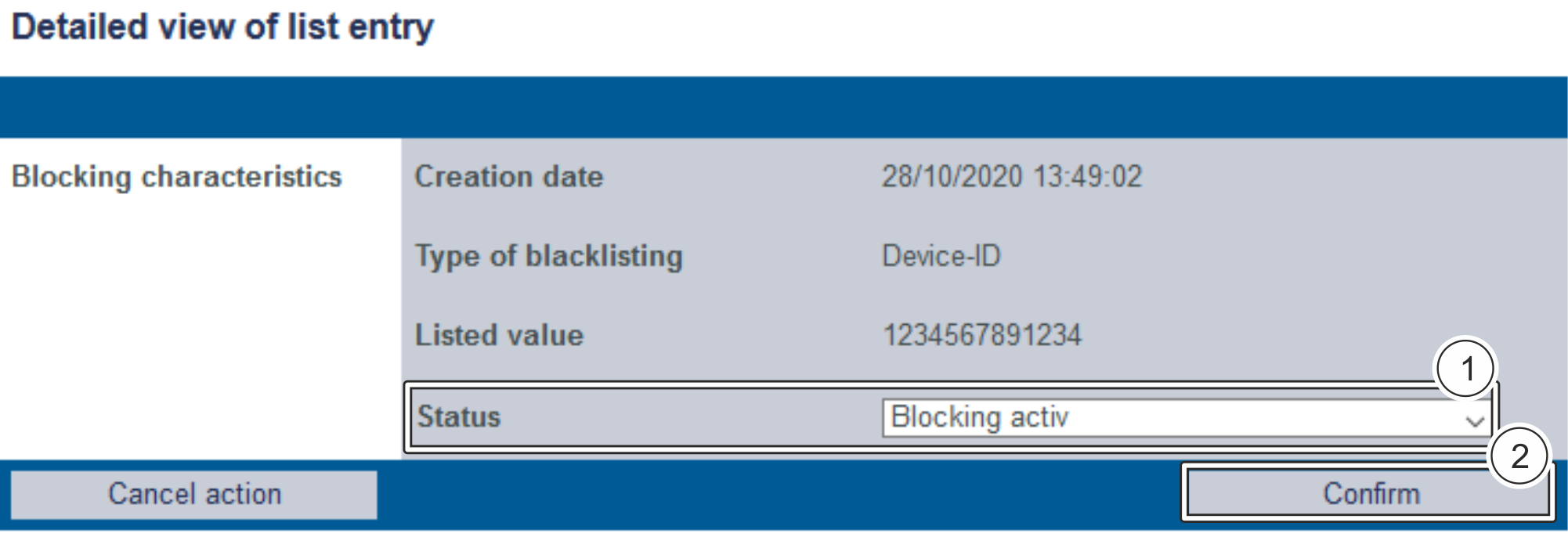
Task: Select the 'Listed value' field label
Action: point(499,336)
